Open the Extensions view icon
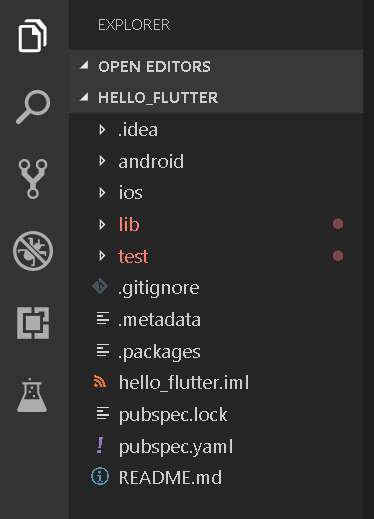Image resolution: width=374 pixels, height=519 pixels. [x=33, y=323]
